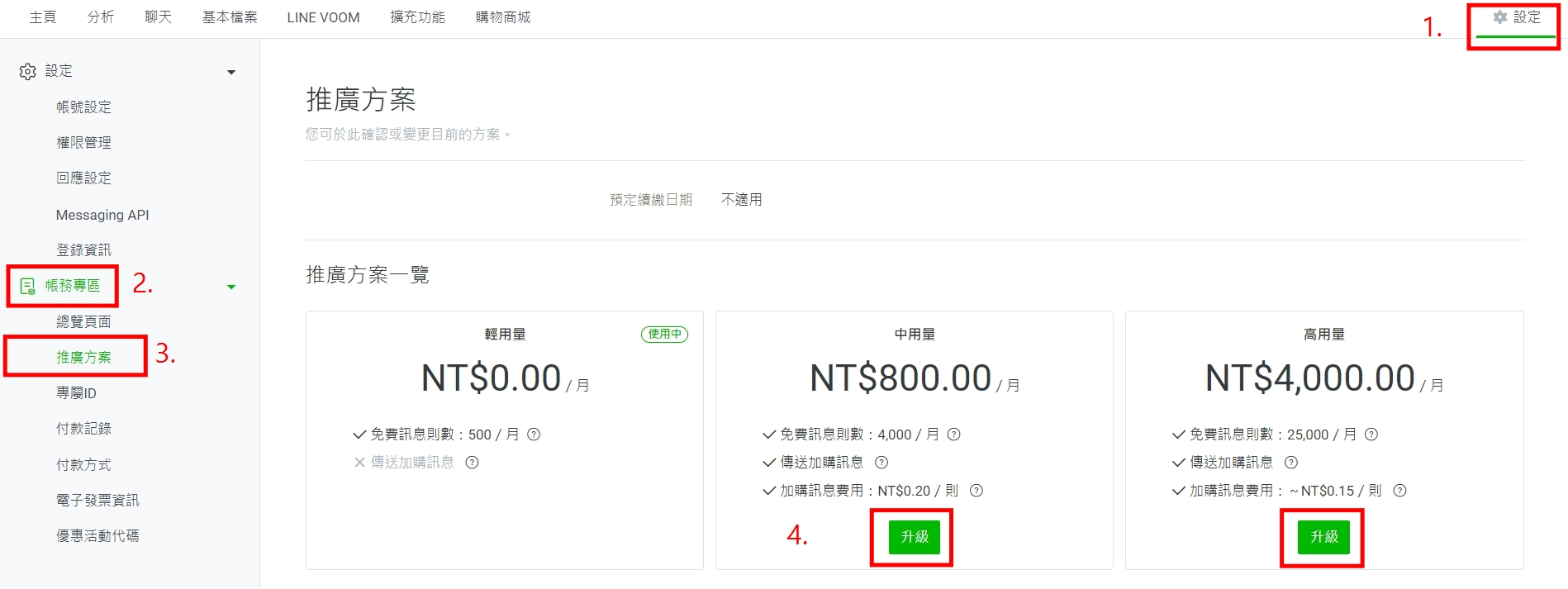Open the 分析 tab in top navigation
Screen dimensions: 1568x589
(x=101, y=17)
